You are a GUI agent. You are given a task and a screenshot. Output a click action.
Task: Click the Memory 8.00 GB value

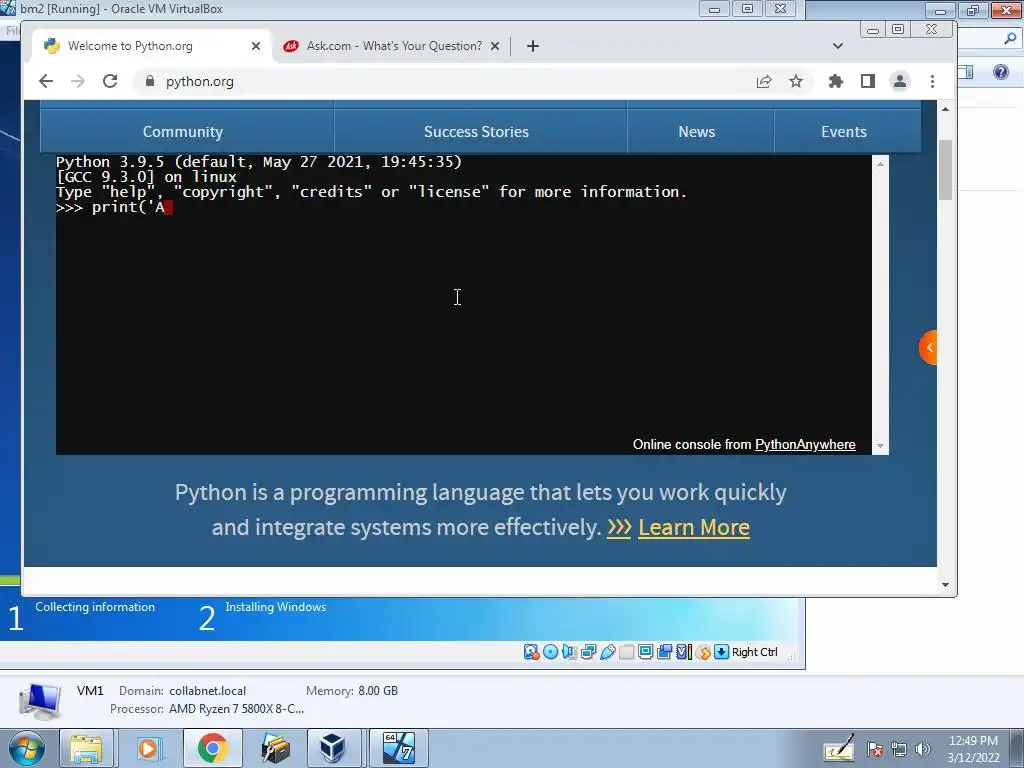pyautogui.click(x=377, y=690)
